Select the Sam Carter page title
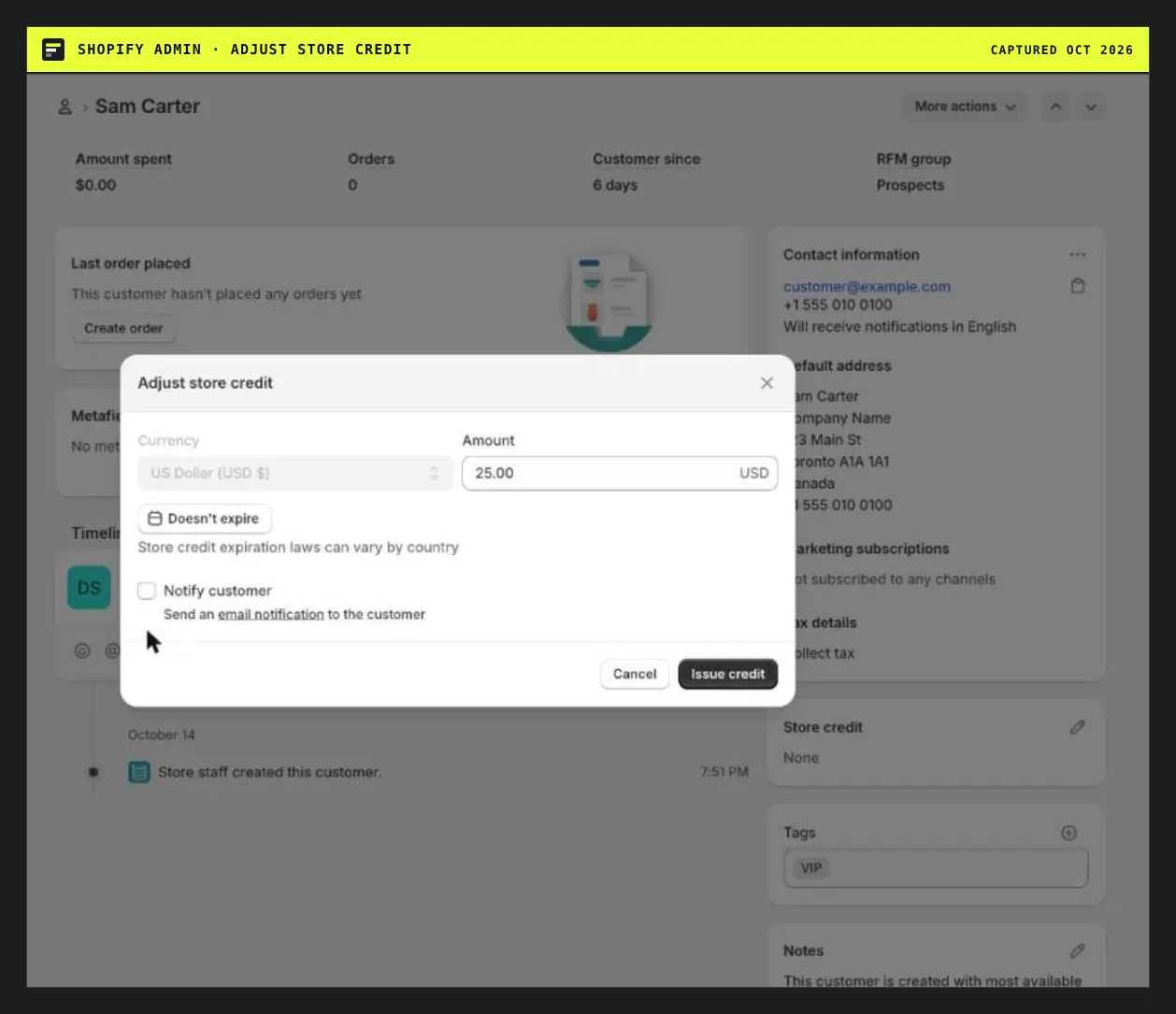The width and height of the screenshot is (1176, 1014). click(148, 107)
